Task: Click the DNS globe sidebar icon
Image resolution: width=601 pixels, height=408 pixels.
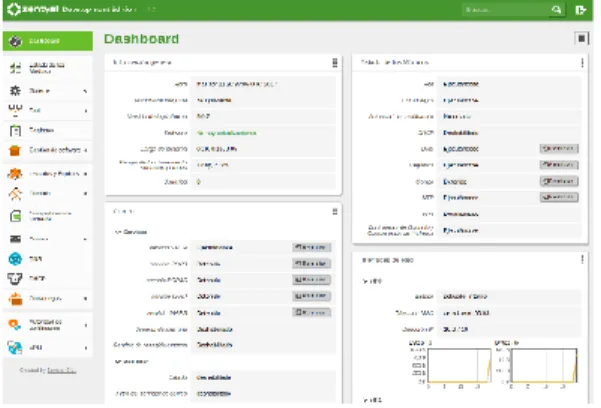Action: [15, 259]
